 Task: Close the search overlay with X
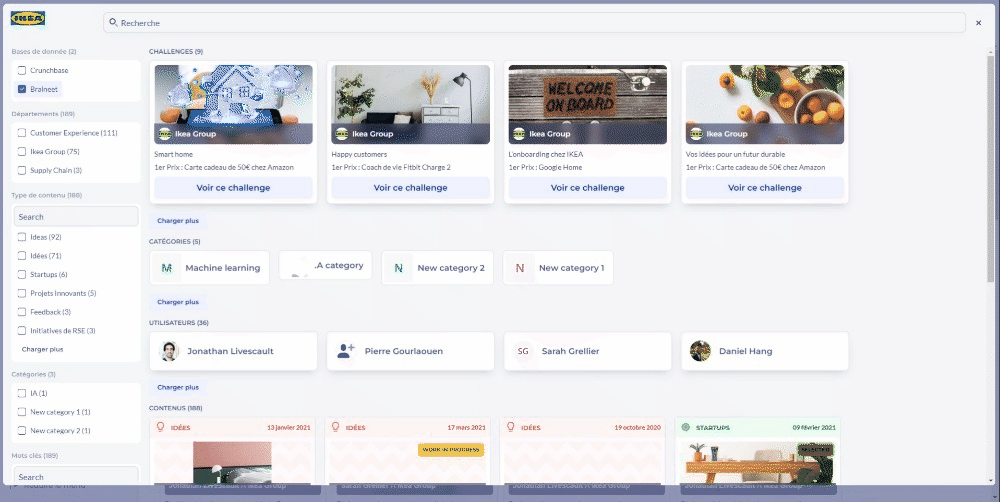[978, 22]
